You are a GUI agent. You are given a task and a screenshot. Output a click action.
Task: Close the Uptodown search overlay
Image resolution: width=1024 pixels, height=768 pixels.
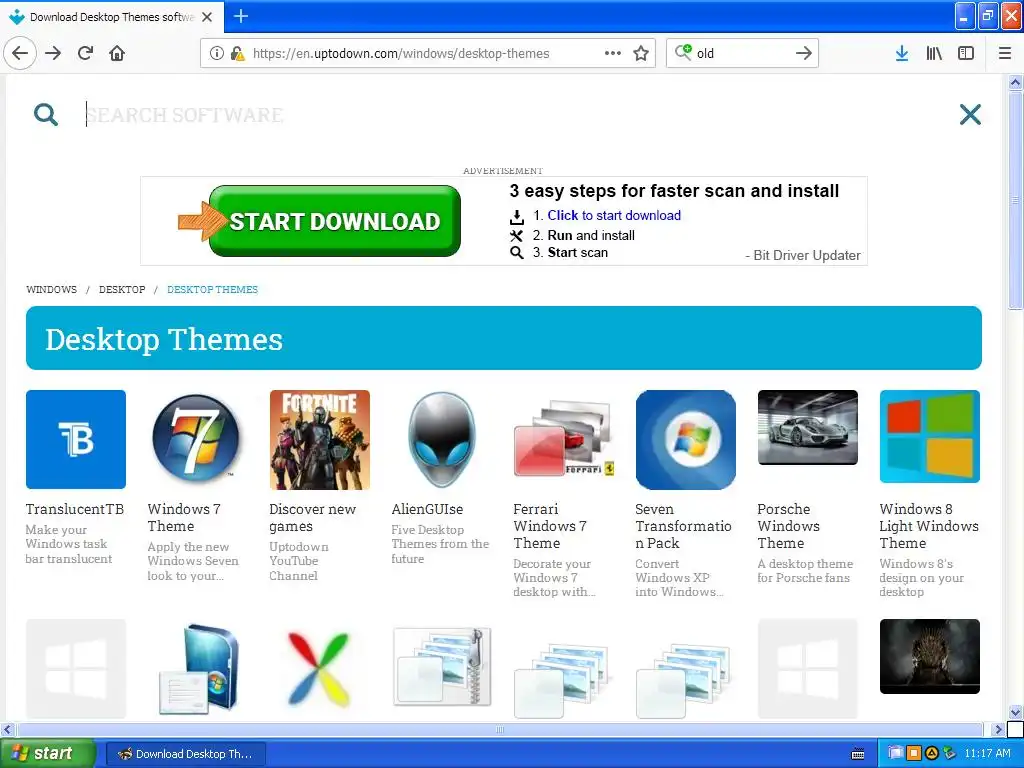pyautogui.click(x=970, y=114)
